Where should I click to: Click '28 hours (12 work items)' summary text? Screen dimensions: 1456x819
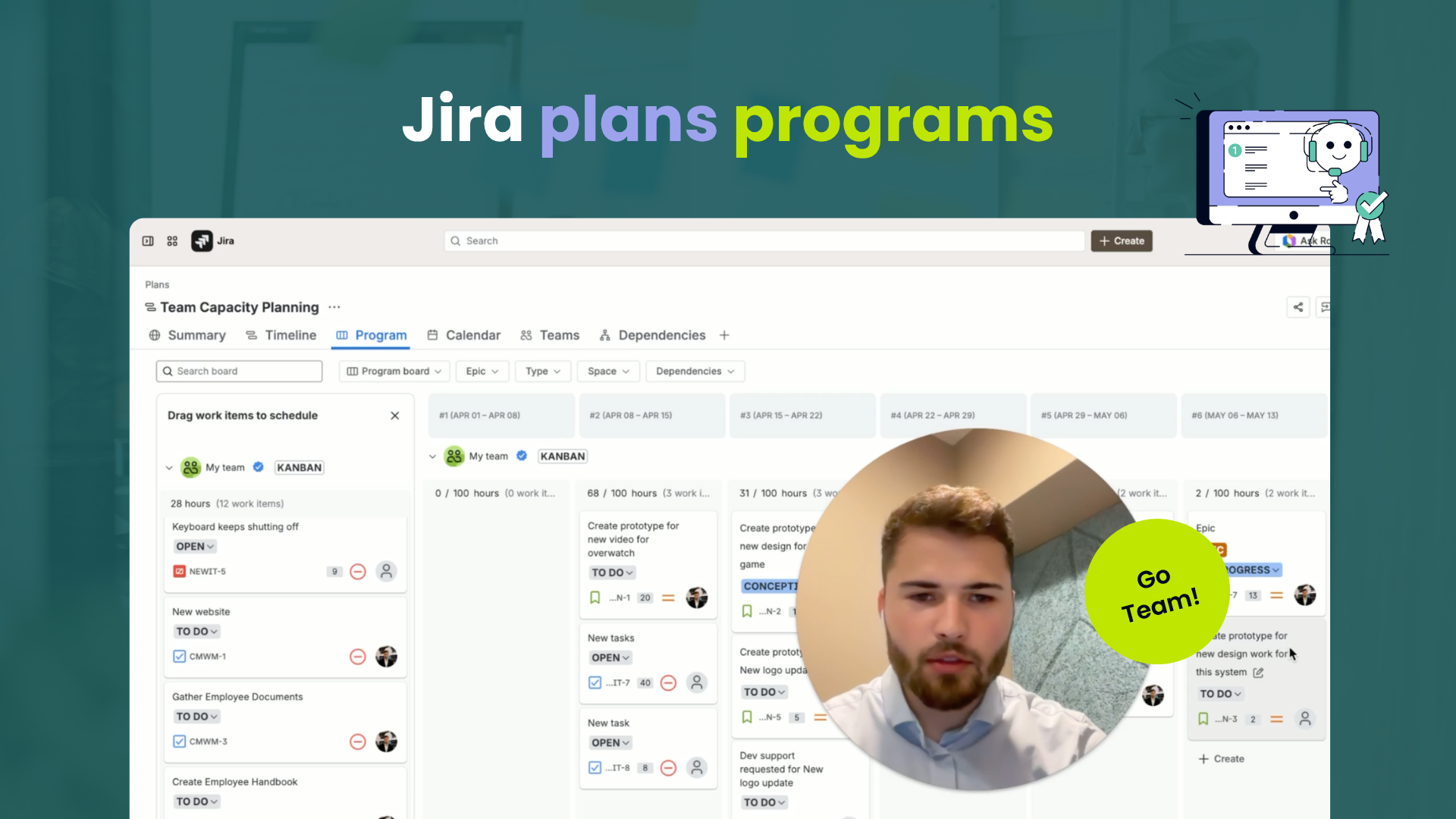[x=227, y=504]
